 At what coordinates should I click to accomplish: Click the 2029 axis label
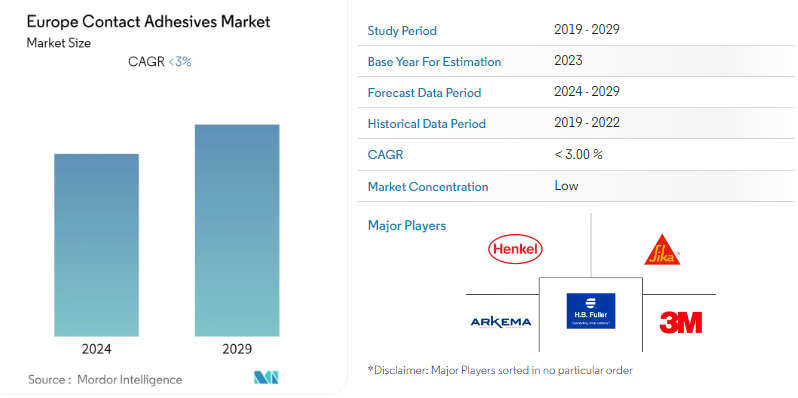click(x=237, y=349)
